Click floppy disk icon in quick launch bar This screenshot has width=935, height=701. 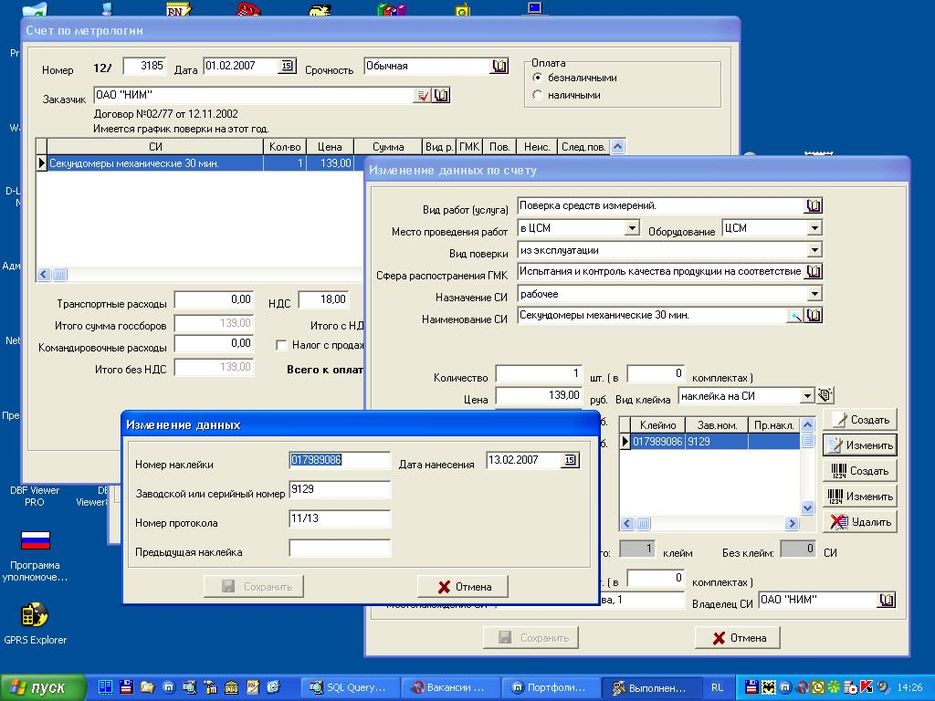(x=126, y=687)
